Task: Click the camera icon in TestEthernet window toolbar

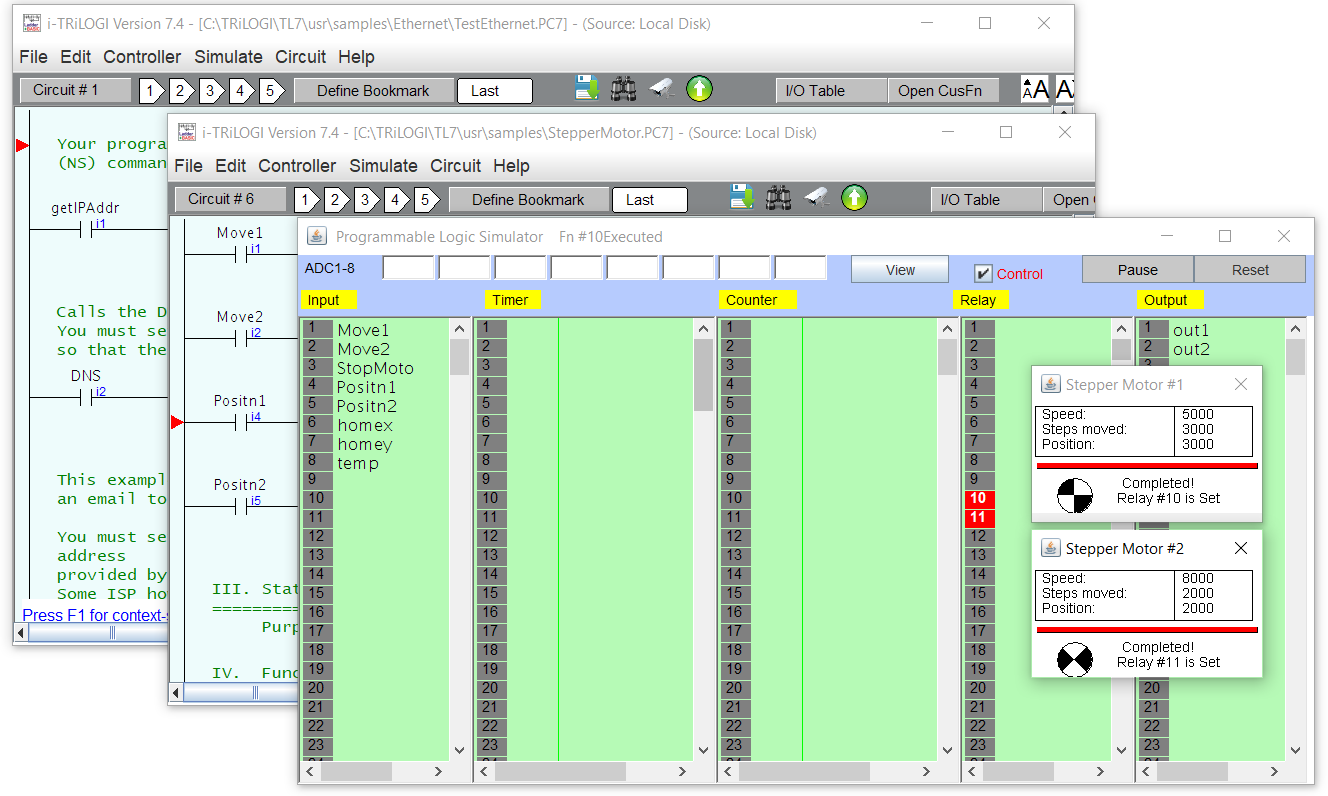Action: point(661,89)
